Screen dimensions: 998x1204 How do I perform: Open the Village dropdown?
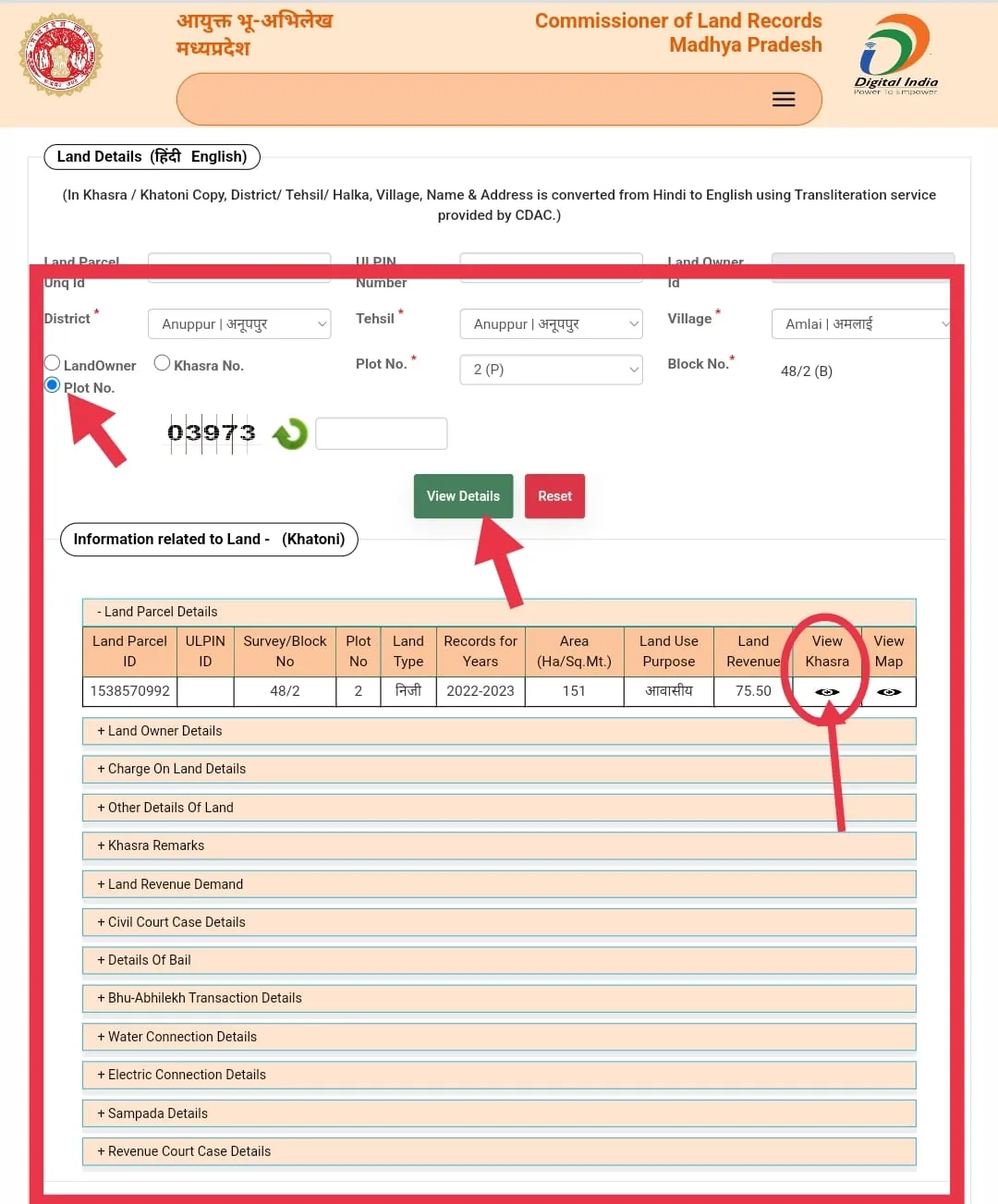coord(861,324)
